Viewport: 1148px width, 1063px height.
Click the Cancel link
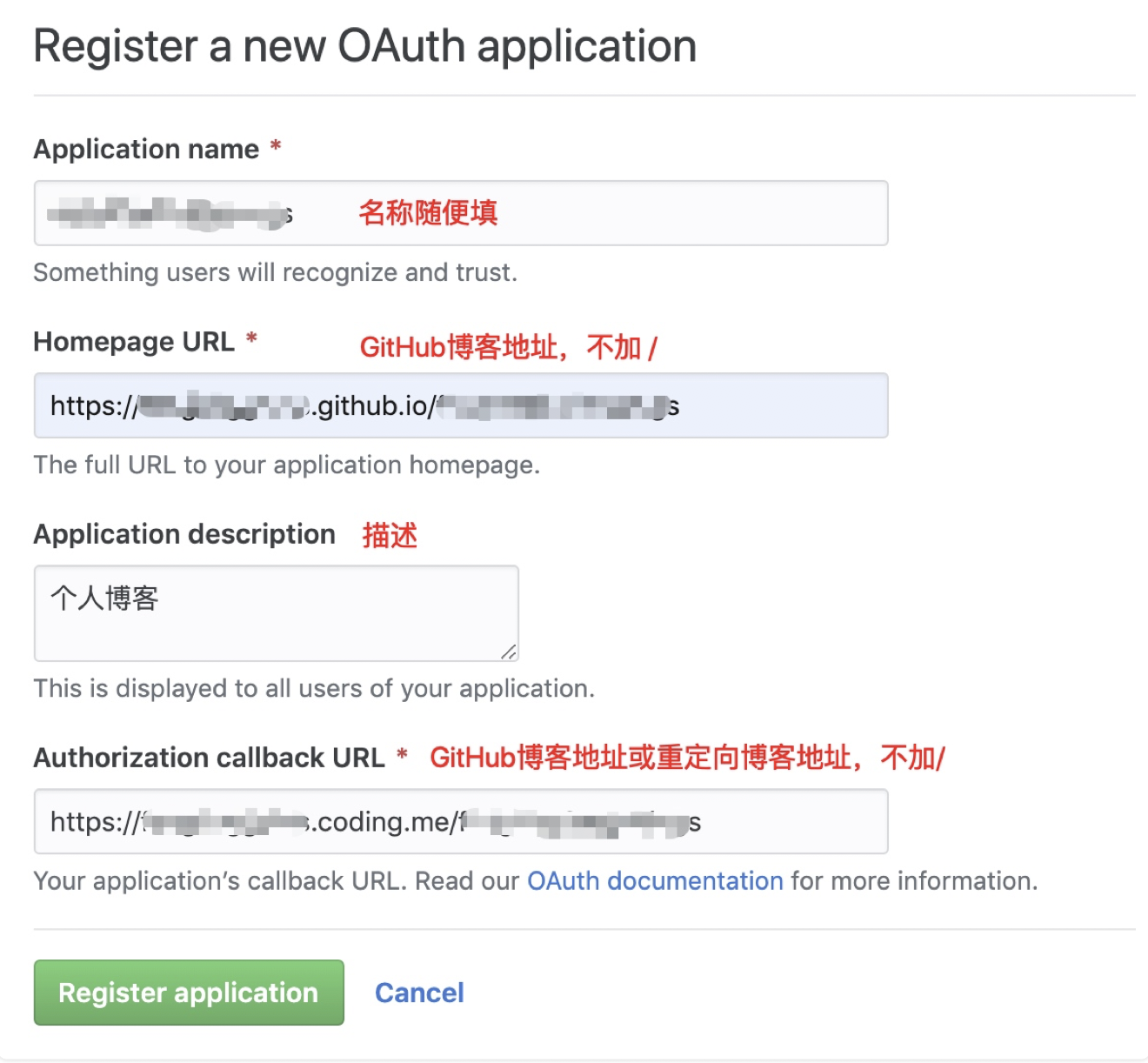pos(419,993)
